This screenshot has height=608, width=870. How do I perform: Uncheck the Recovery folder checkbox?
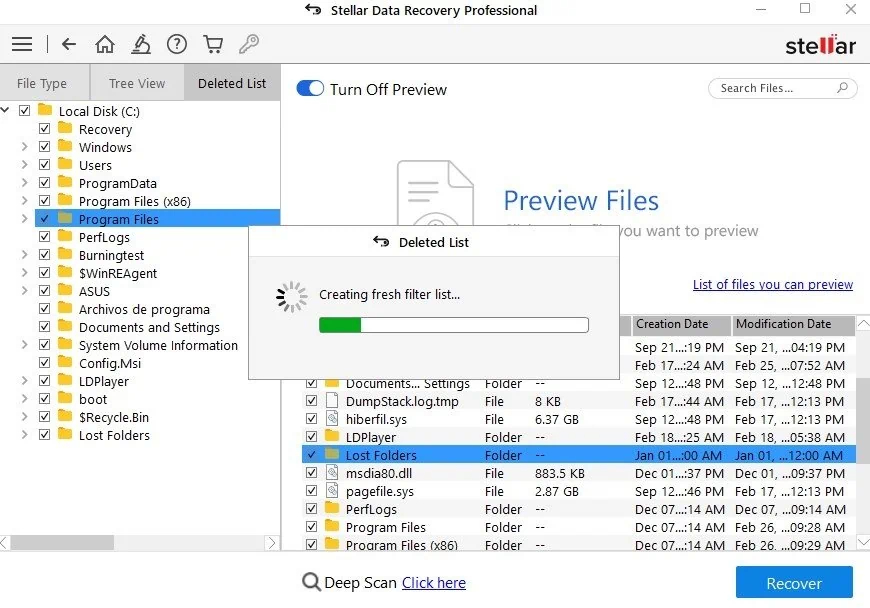click(45, 129)
